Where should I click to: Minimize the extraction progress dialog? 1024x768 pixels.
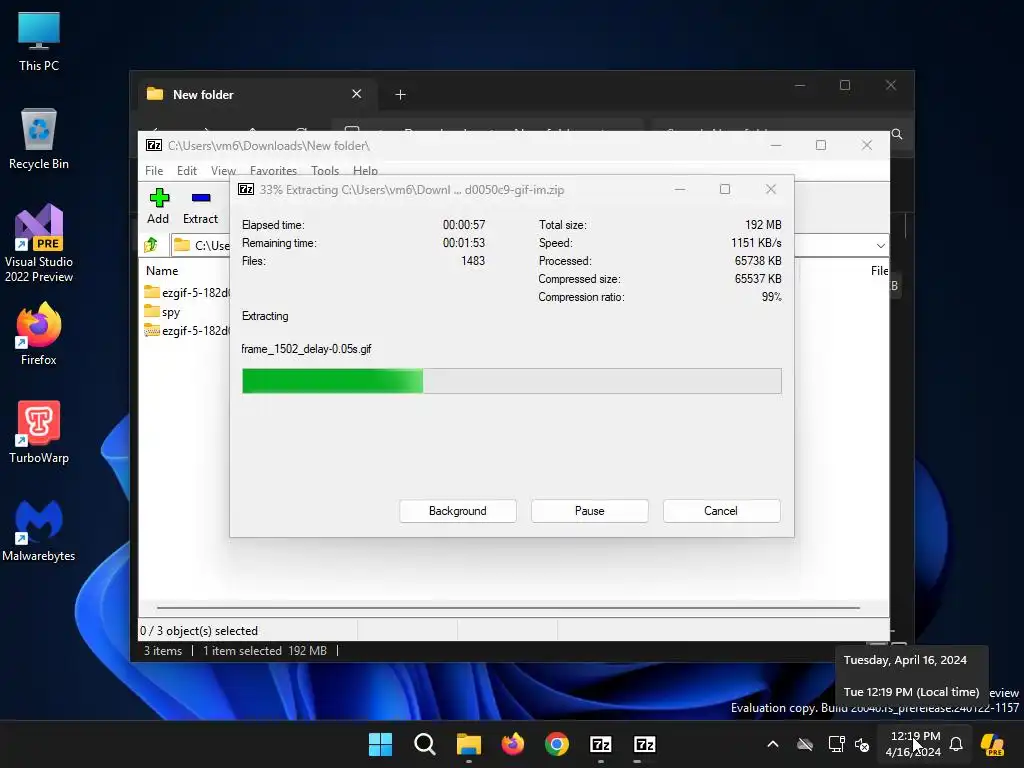[x=680, y=189]
